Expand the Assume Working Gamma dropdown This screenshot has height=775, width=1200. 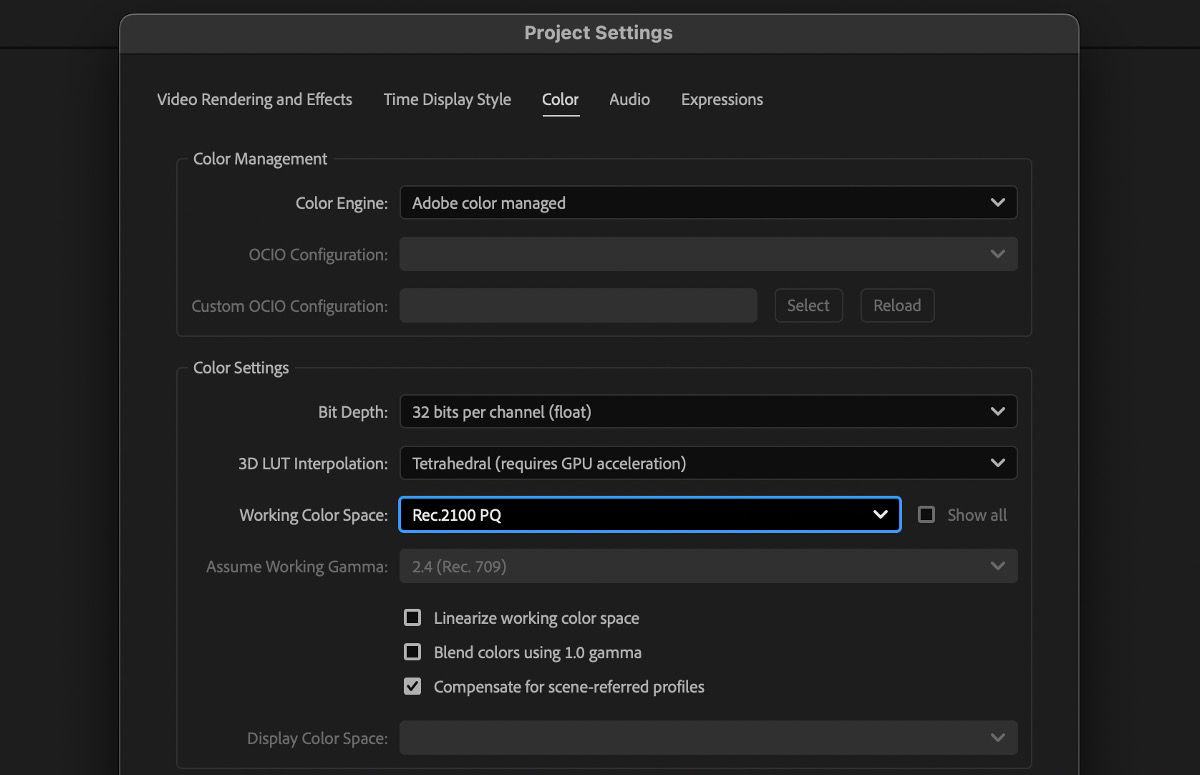(x=707, y=566)
